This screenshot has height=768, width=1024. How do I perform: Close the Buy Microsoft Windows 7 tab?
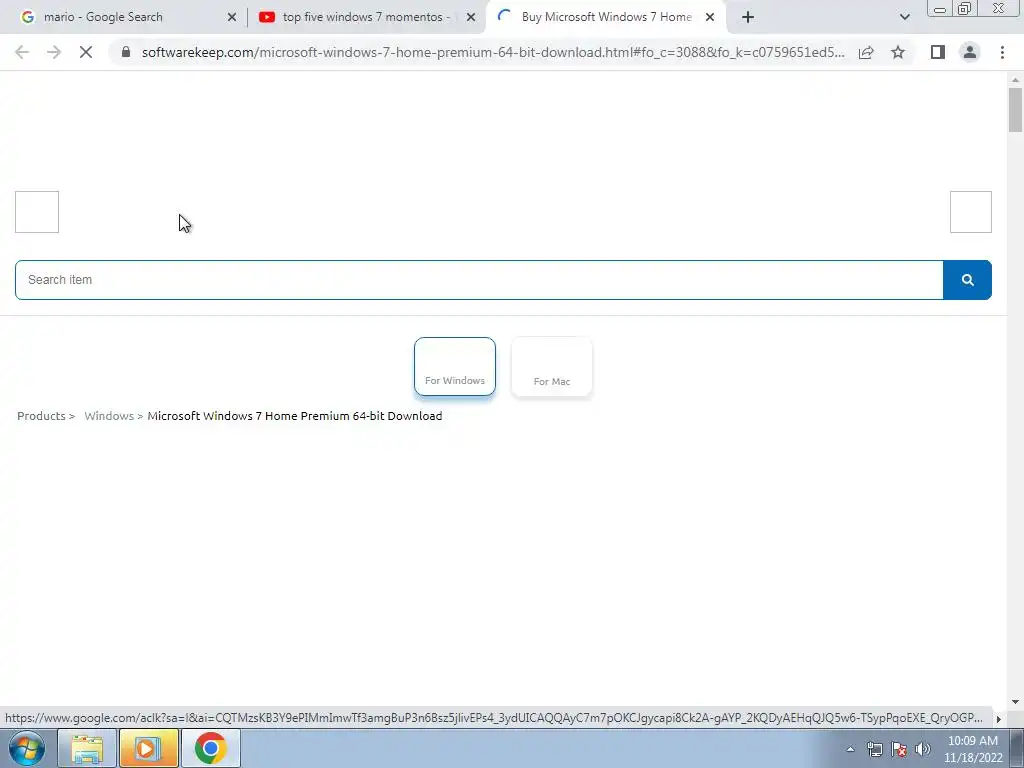(x=710, y=17)
